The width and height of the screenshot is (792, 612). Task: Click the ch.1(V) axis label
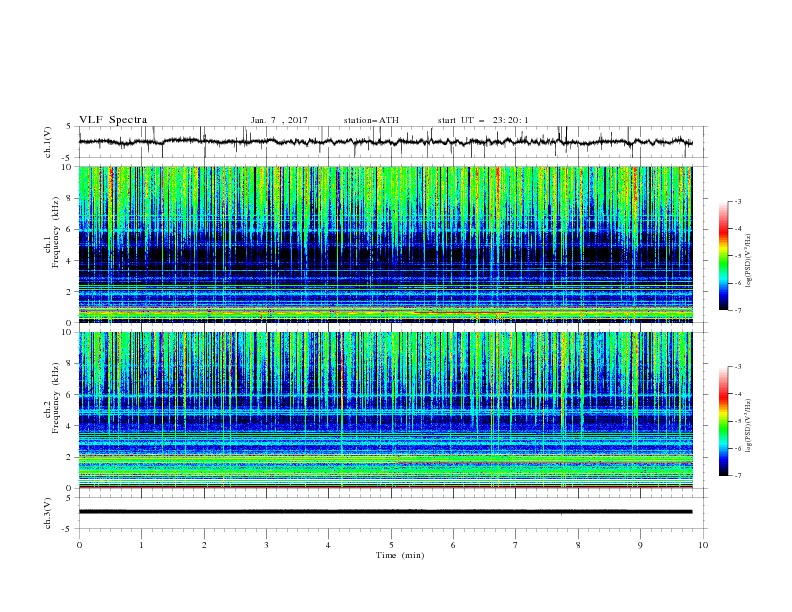click(x=48, y=142)
